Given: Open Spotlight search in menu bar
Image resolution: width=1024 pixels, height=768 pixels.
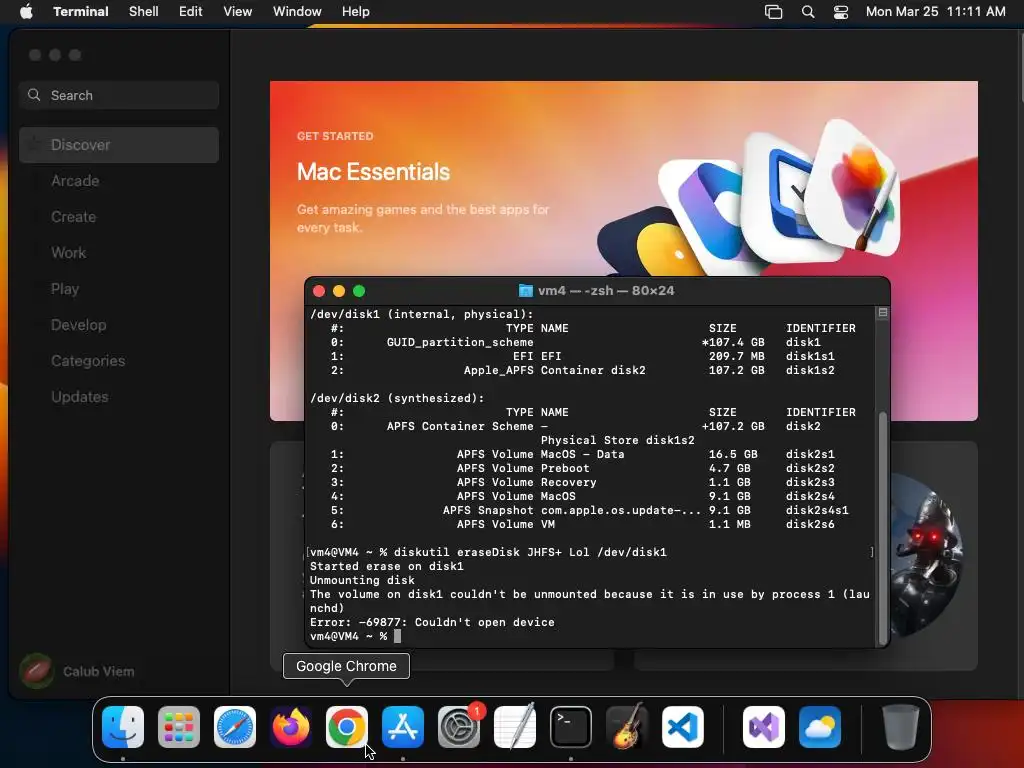Looking at the screenshot, I should point(808,12).
